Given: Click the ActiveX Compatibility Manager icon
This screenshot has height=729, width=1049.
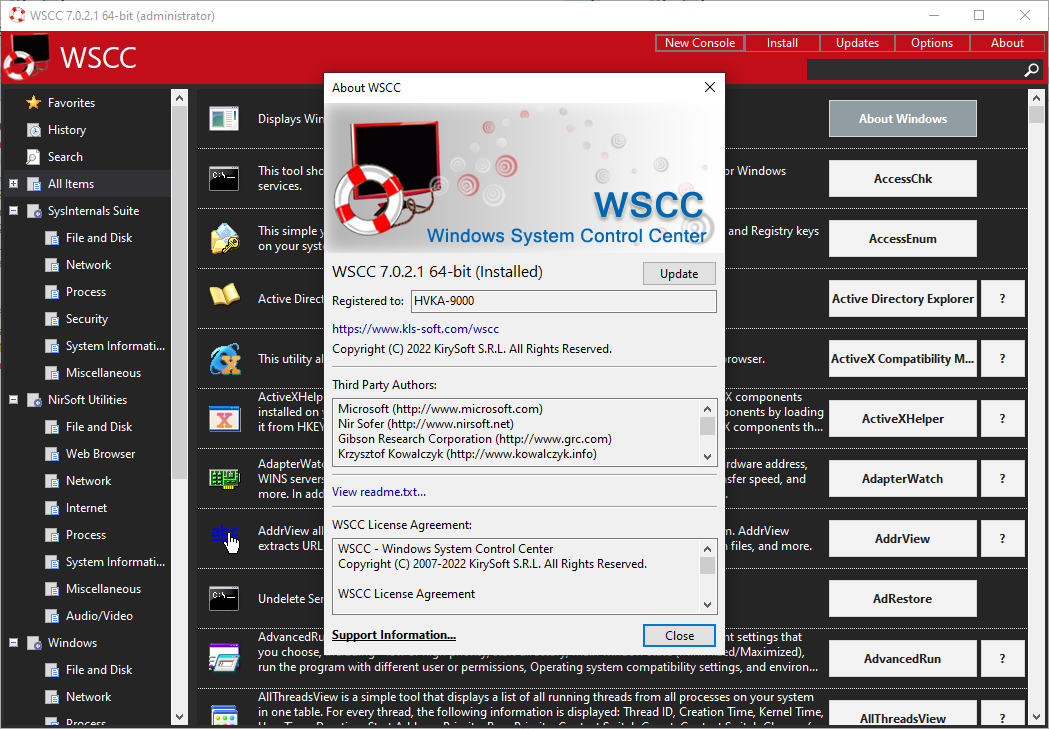Looking at the screenshot, I should tap(225, 359).
